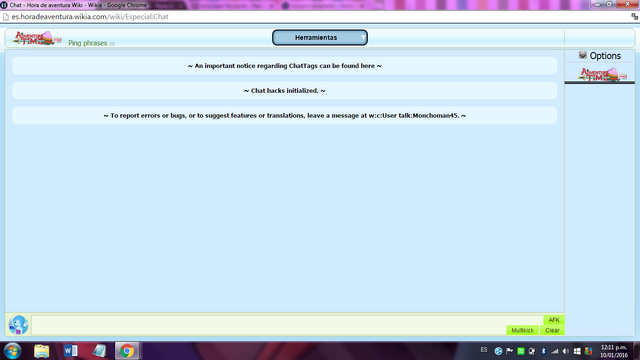Click the network signal tray icon

point(554,351)
